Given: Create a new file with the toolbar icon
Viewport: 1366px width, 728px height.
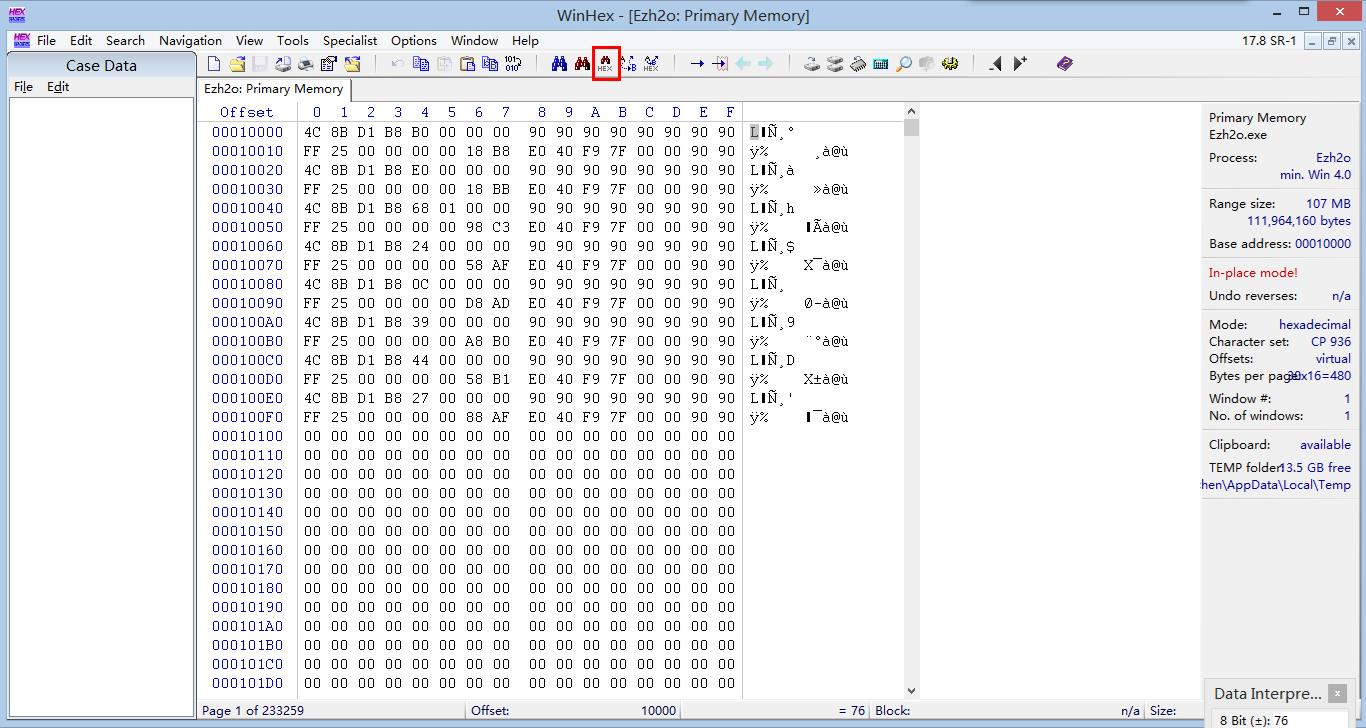Looking at the screenshot, I should [214, 64].
